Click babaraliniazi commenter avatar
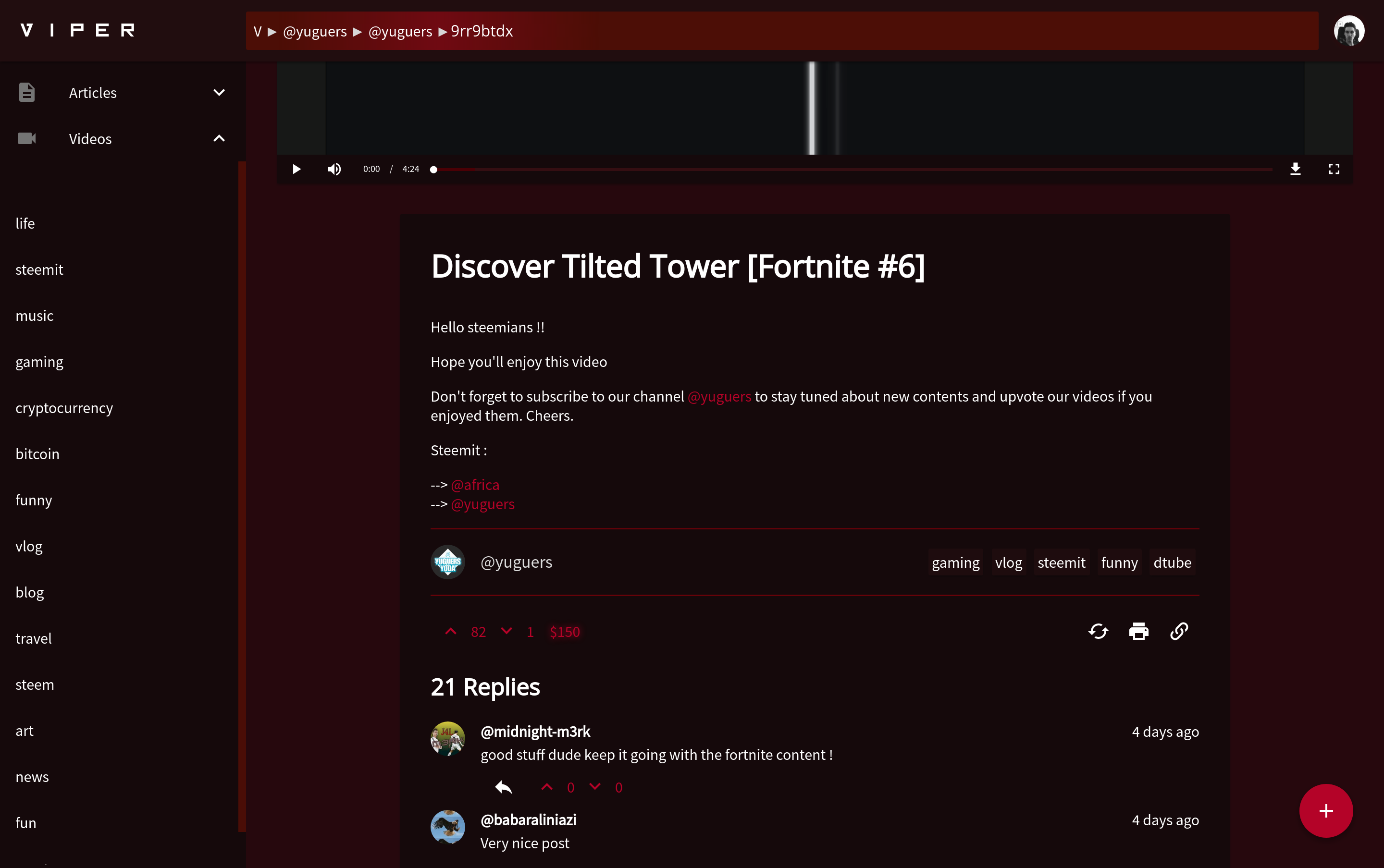This screenshot has width=1384, height=868. (447, 827)
